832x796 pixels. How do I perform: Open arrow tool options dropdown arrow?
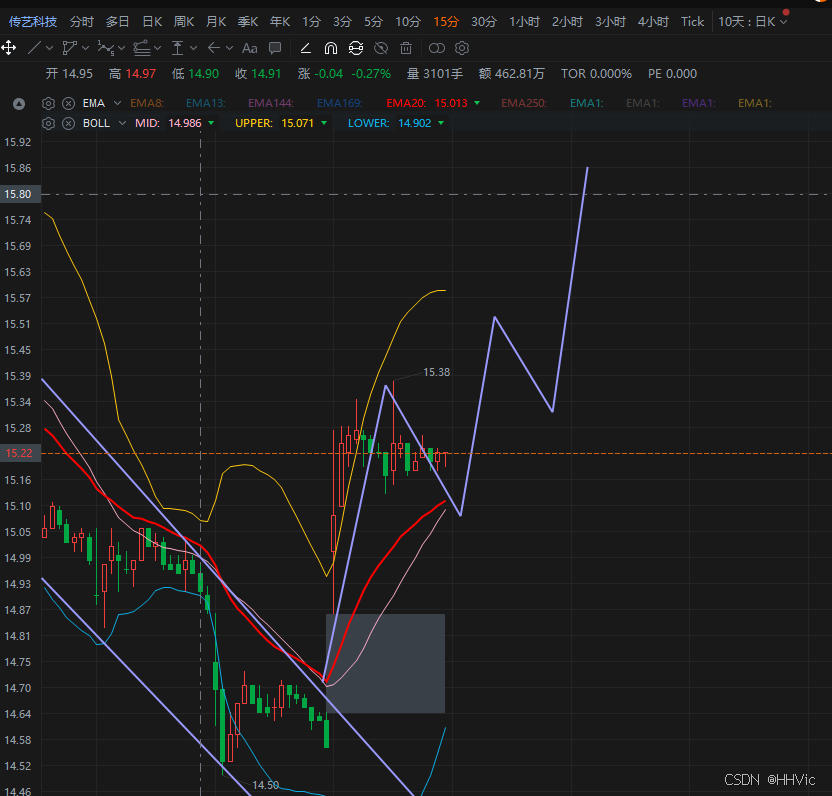[229, 48]
